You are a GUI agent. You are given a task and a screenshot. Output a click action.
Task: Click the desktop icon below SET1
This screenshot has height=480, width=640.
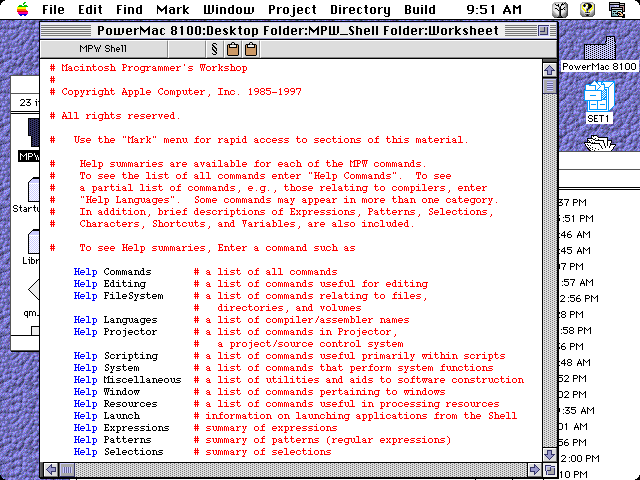[600, 143]
